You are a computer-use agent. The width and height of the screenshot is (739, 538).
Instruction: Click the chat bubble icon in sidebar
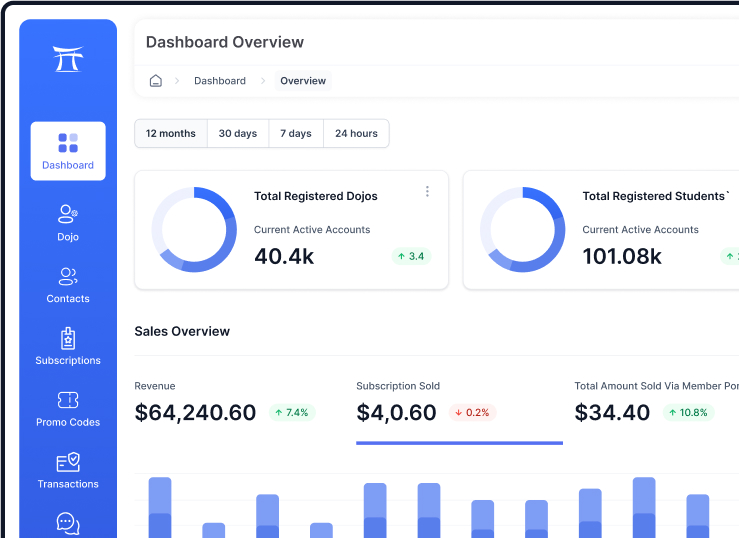click(x=68, y=523)
